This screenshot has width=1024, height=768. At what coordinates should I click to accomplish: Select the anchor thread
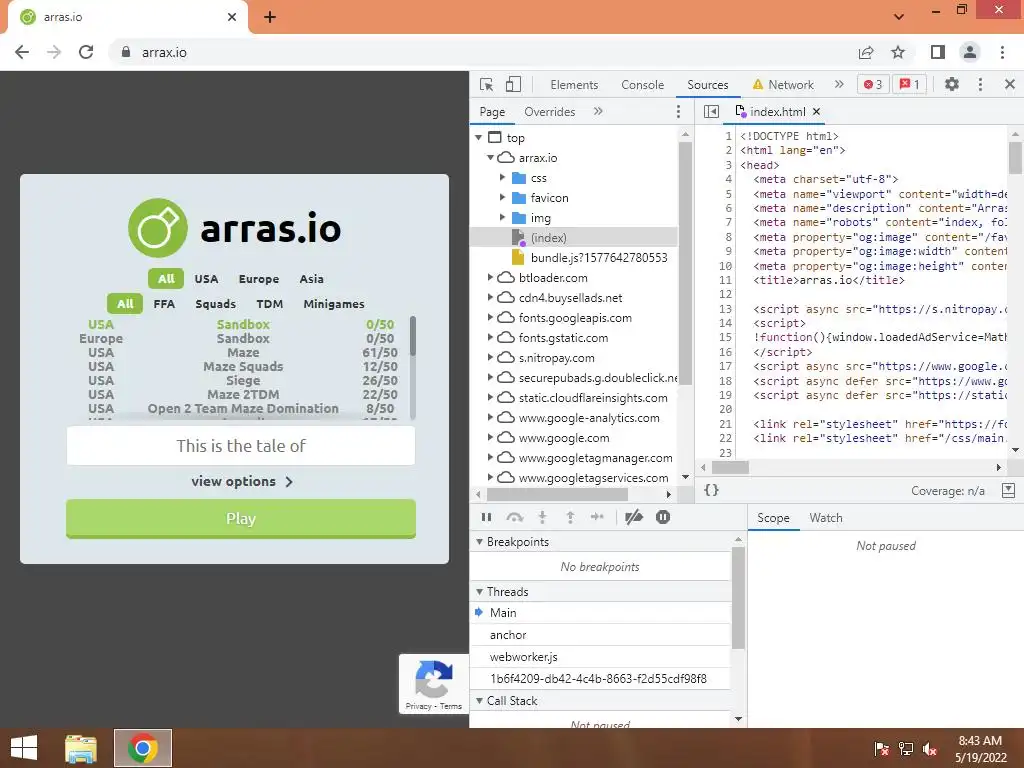(600, 635)
